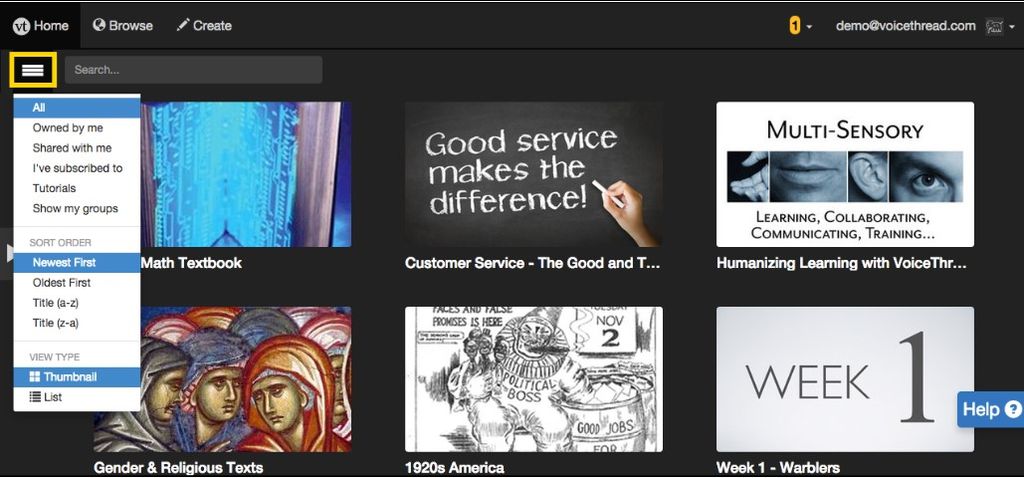Click into the Search field
The image size is (1024, 478).
coord(193,70)
